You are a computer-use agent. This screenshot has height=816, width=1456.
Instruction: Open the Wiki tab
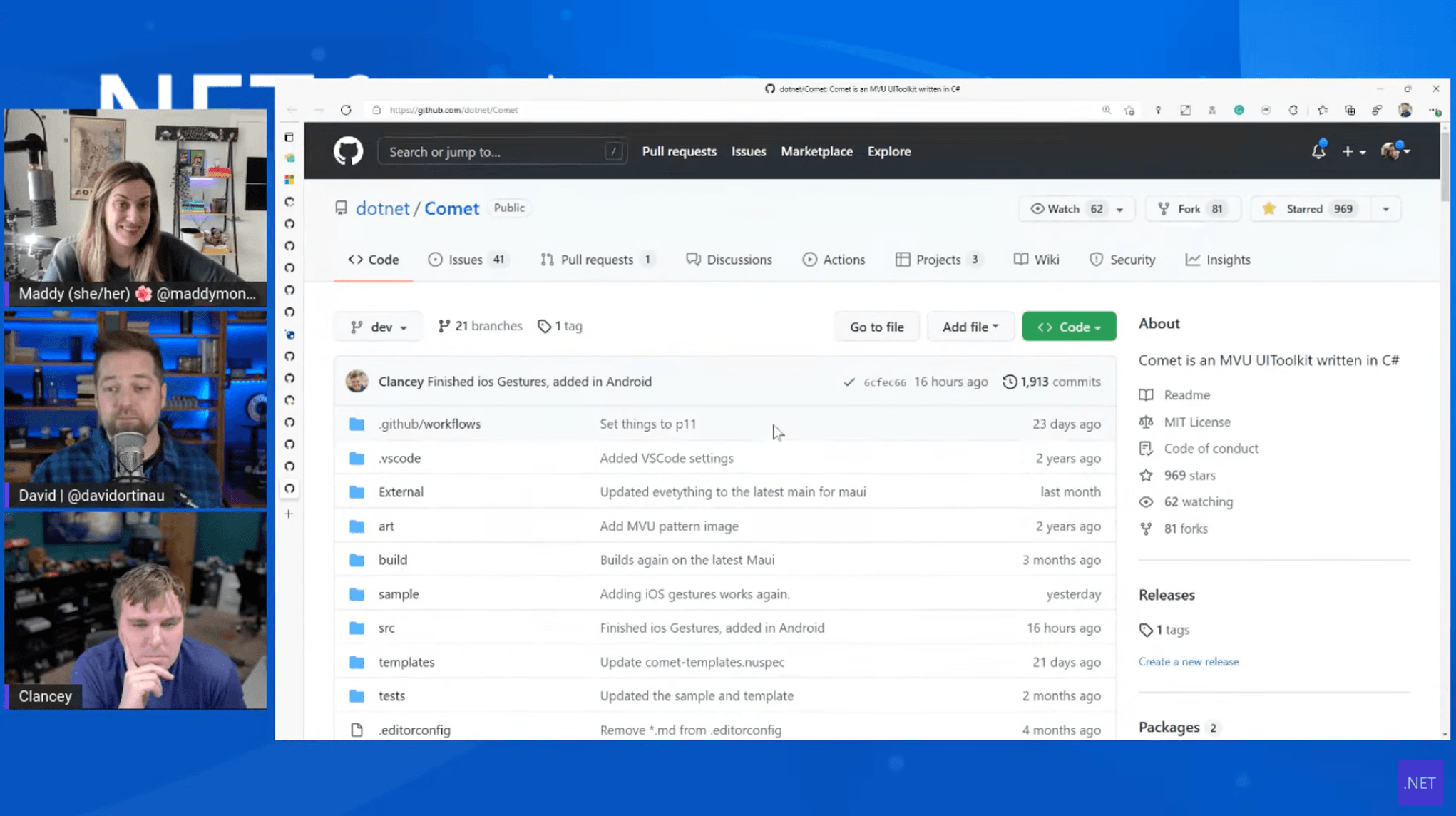click(1036, 260)
